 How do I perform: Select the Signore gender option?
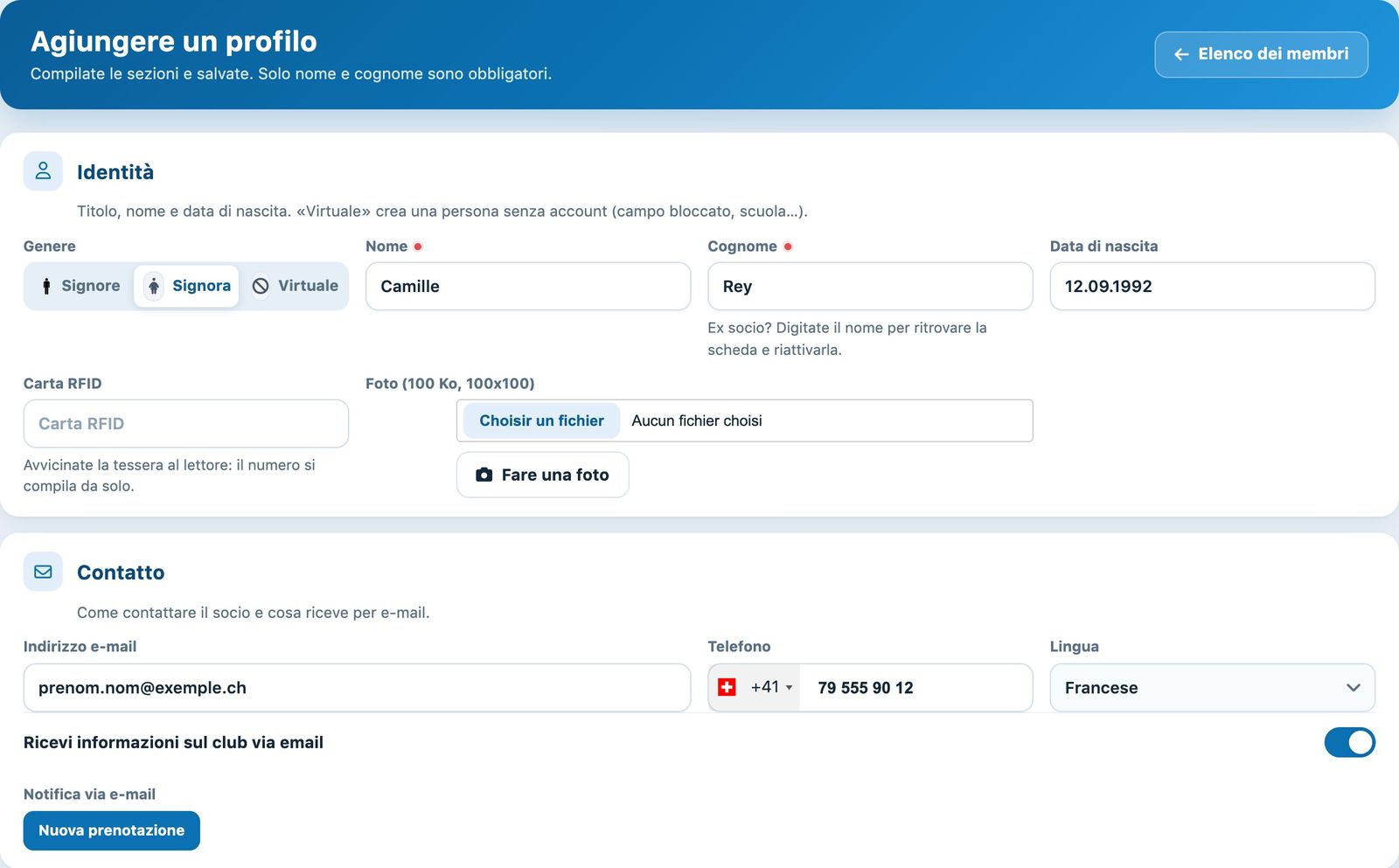80,286
